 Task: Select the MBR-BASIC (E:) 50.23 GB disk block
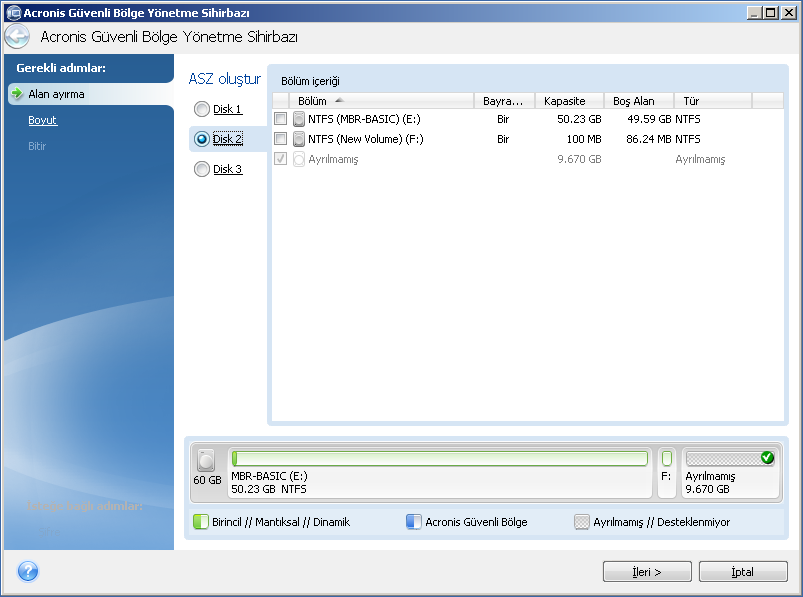point(440,472)
